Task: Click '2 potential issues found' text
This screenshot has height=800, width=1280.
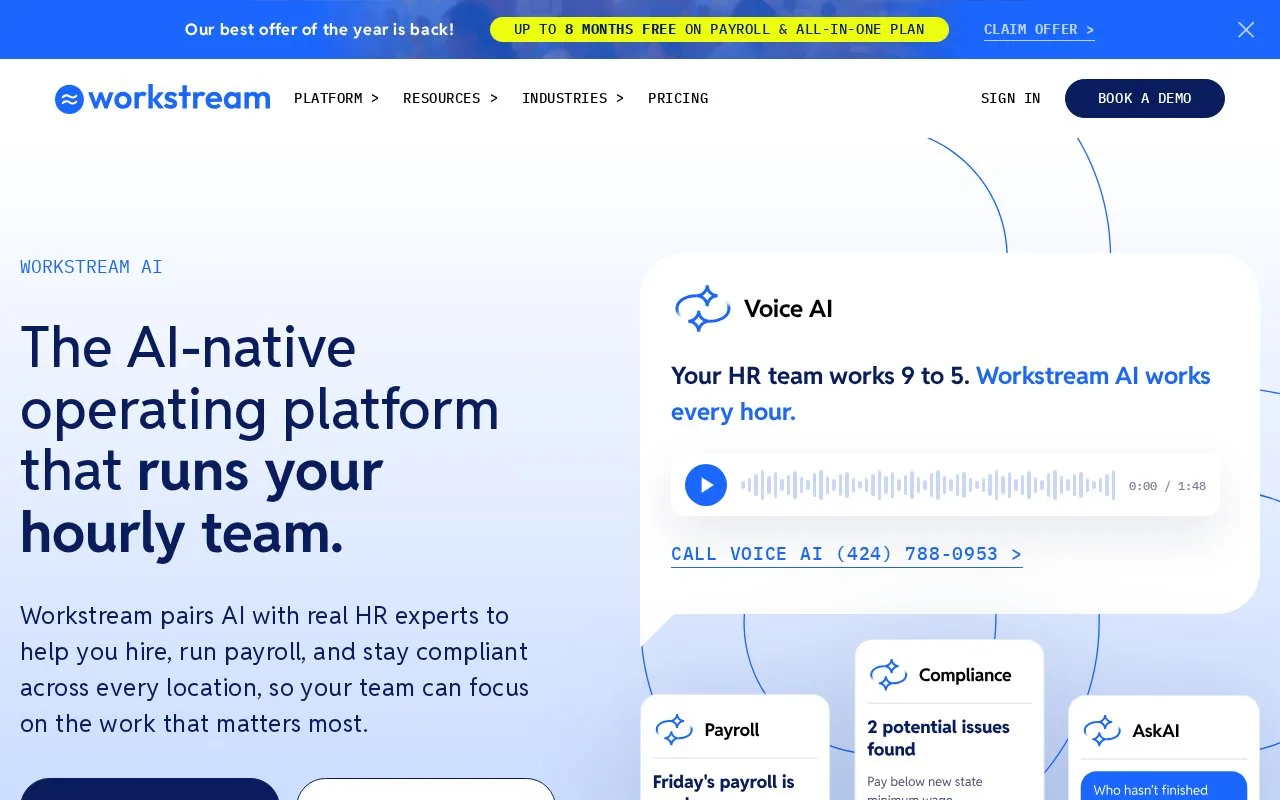Action: point(938,738)
